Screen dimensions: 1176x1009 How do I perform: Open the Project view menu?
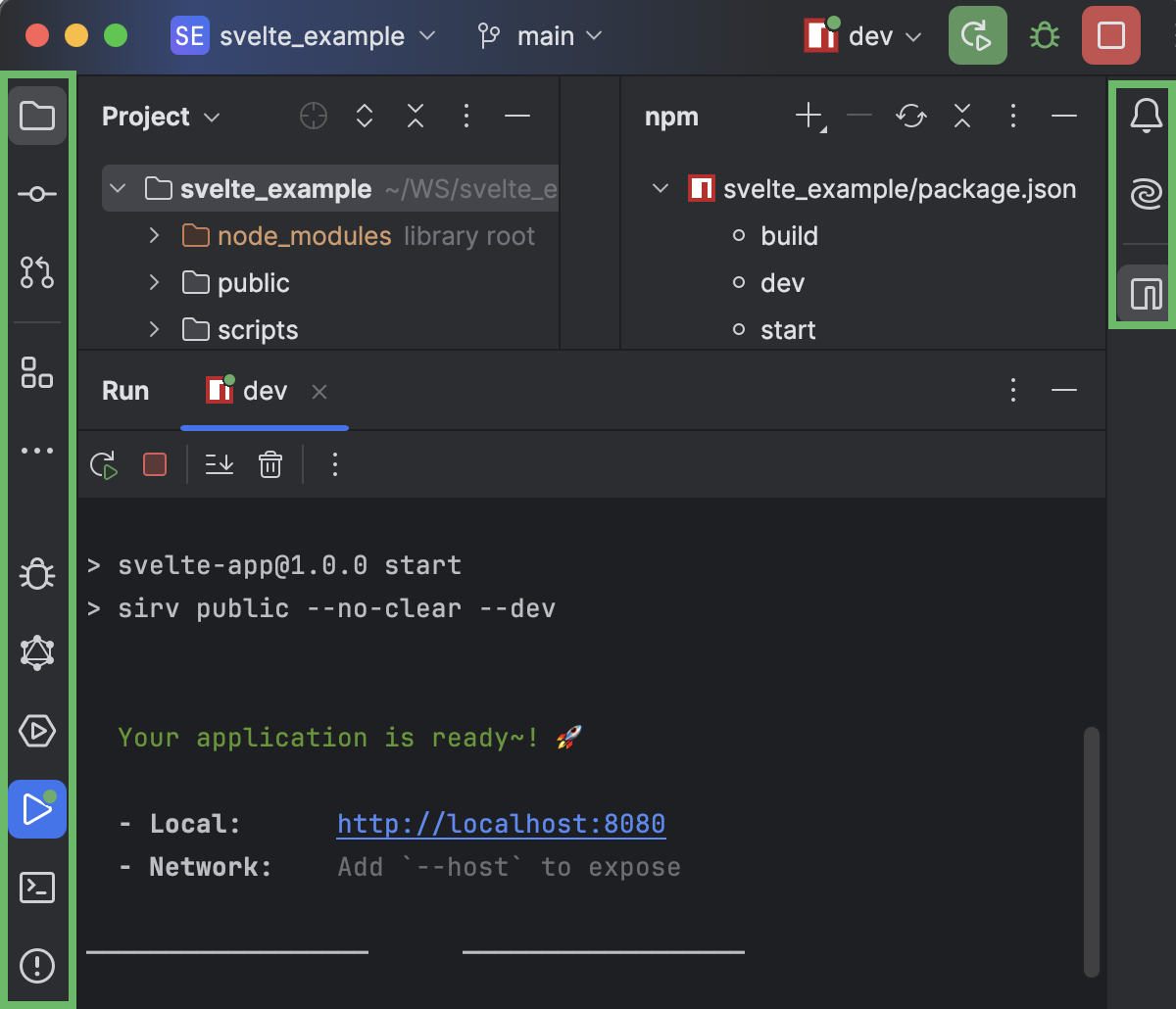pyautogui.click(x=161, y=116)
